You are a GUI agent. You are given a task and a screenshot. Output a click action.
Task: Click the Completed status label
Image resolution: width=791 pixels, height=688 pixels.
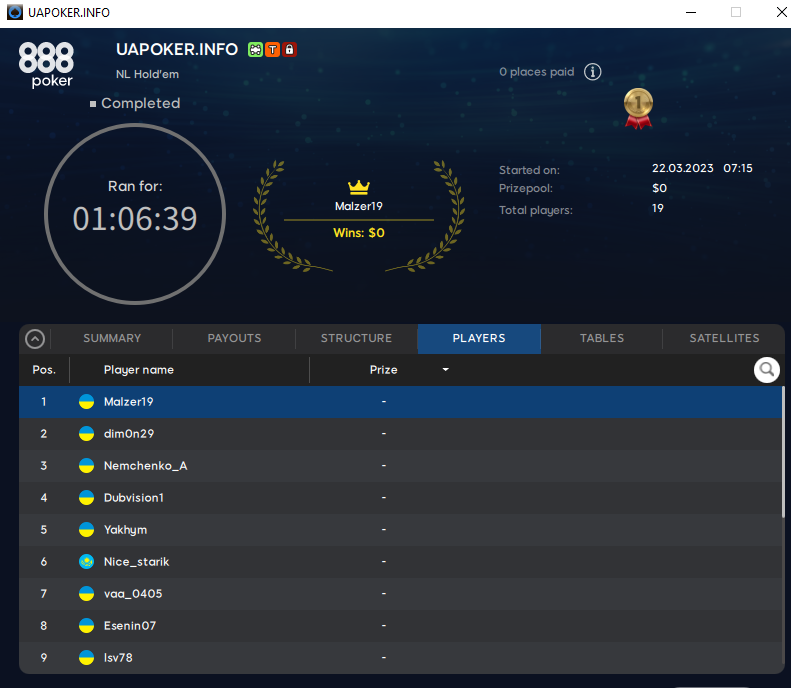pos(141,103)
